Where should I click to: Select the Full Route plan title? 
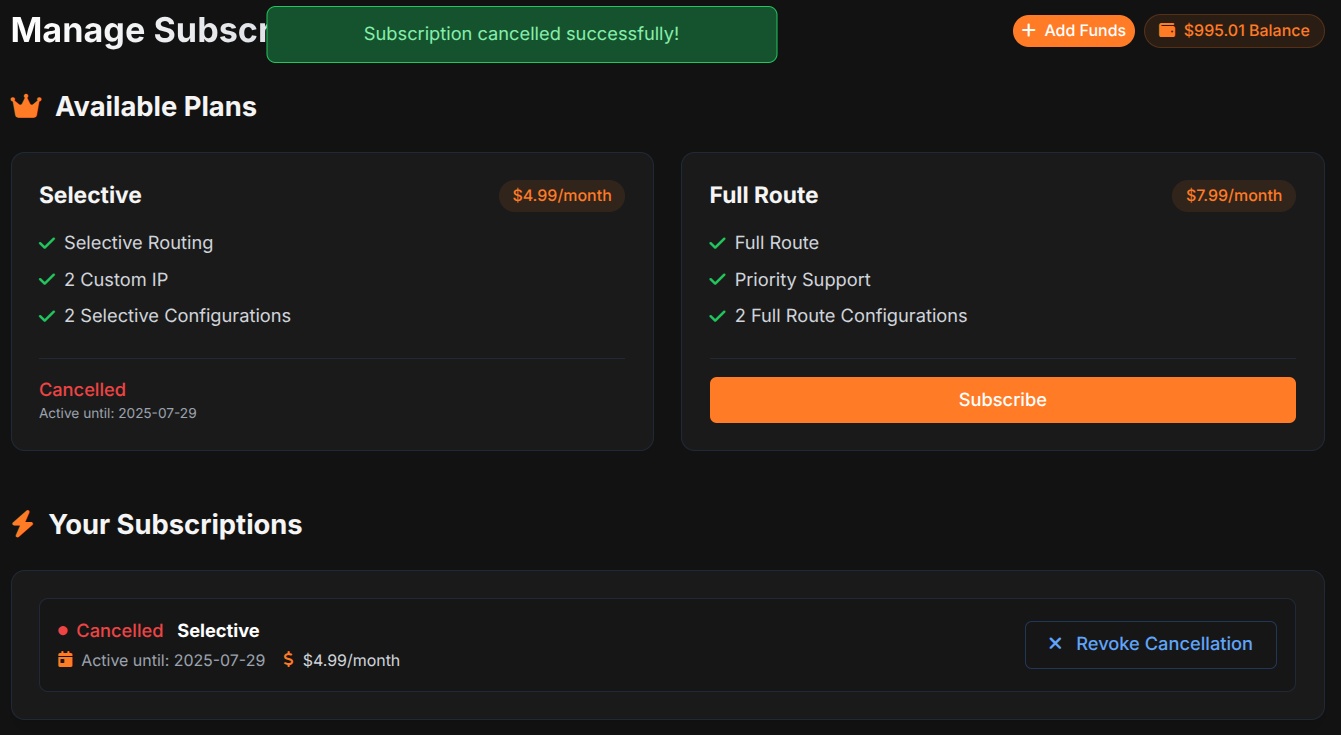pyautogui.click(x=764, y=195)
